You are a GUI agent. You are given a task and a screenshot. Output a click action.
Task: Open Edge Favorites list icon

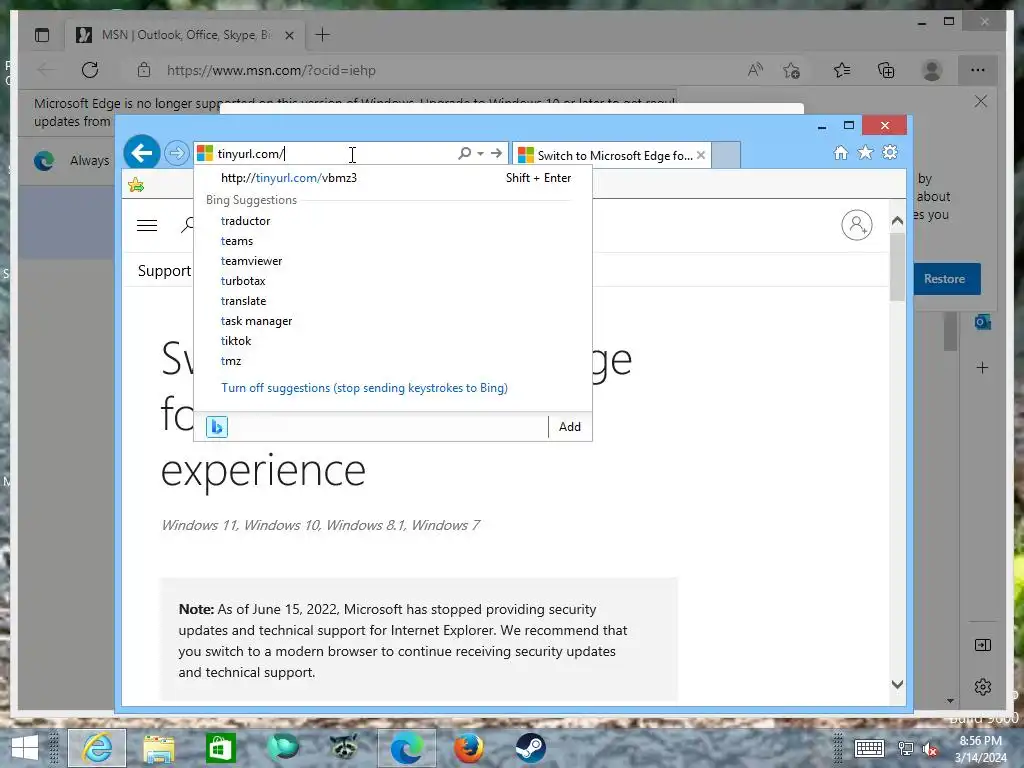pyautogui.click(x=842, y=70)
